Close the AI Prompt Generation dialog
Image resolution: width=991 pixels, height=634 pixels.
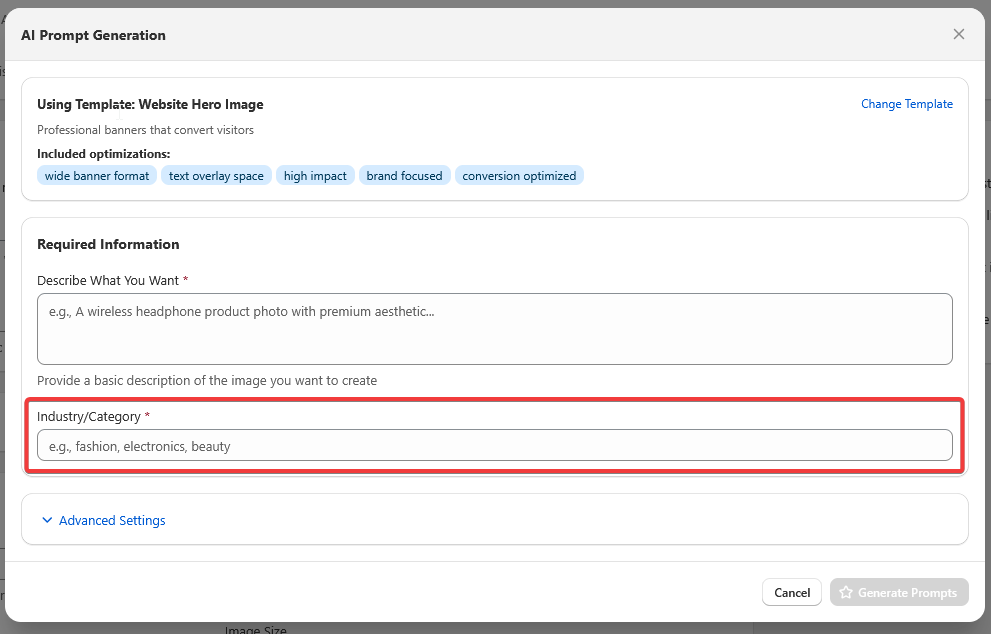(x=958, y=34)
